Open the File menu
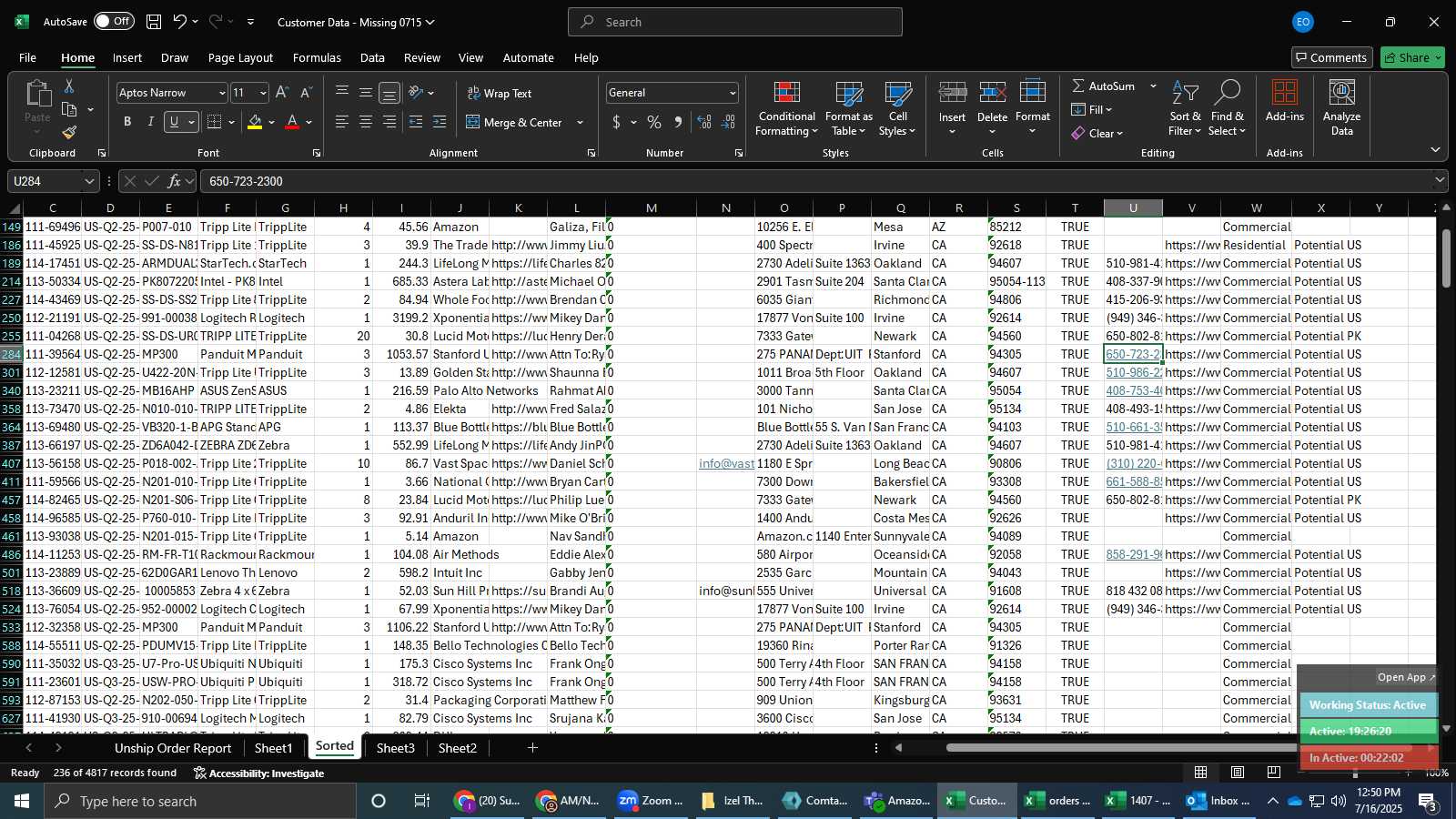1456x819 pixels. (x=28, y=57)
